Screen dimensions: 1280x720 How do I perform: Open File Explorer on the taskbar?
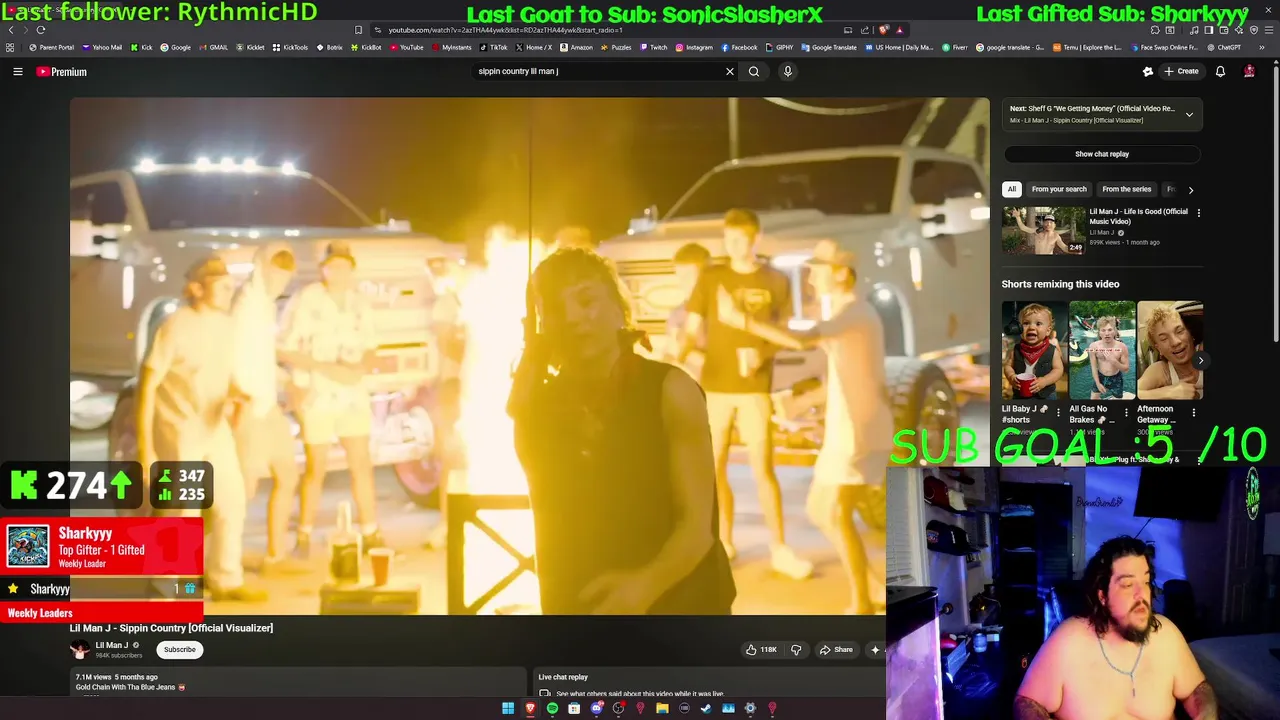[662, 709]
